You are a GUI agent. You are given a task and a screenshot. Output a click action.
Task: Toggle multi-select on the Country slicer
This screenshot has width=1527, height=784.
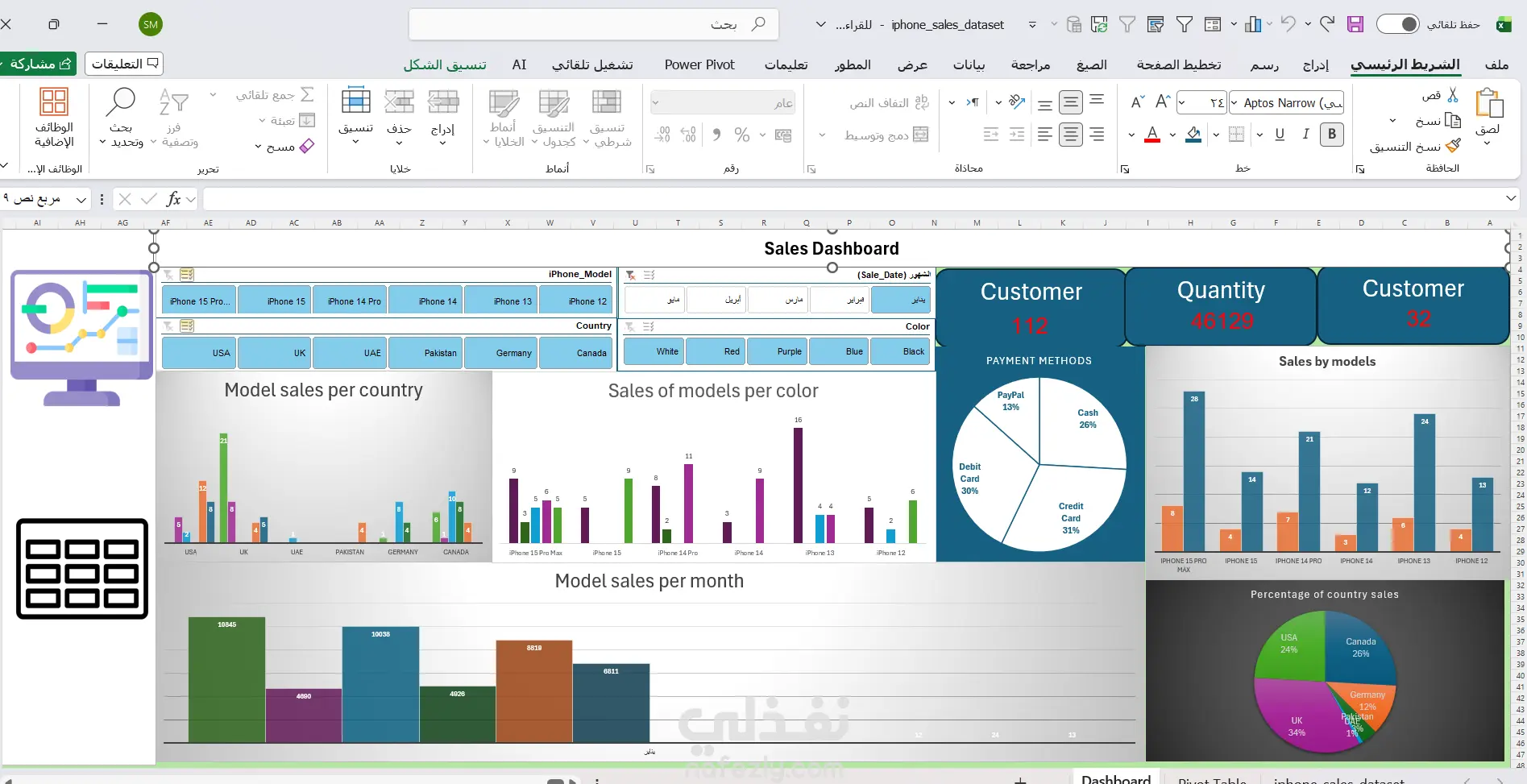187,326
